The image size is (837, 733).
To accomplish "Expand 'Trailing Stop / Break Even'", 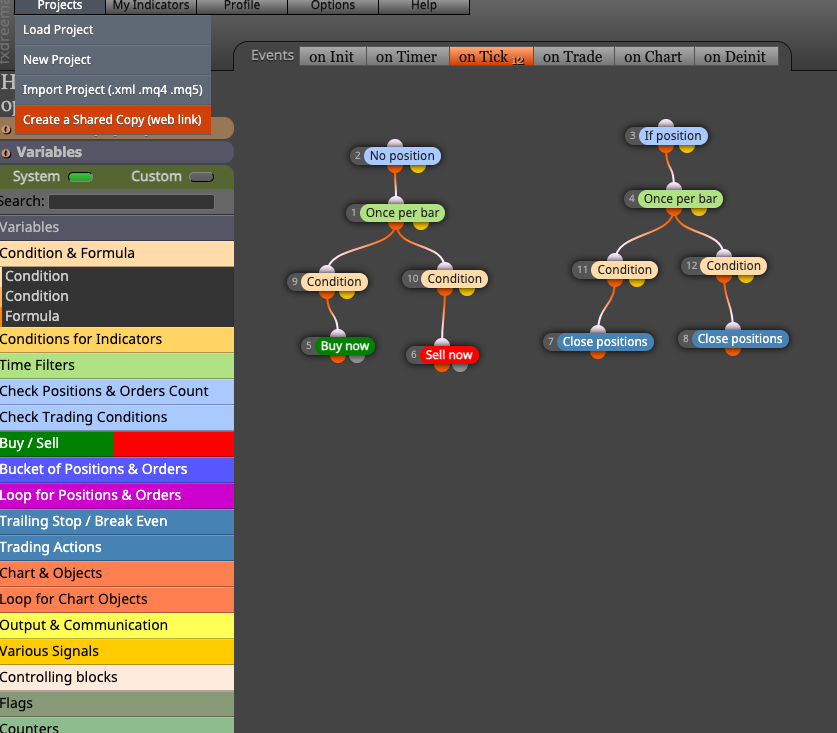I will click(x=117, y=521).
